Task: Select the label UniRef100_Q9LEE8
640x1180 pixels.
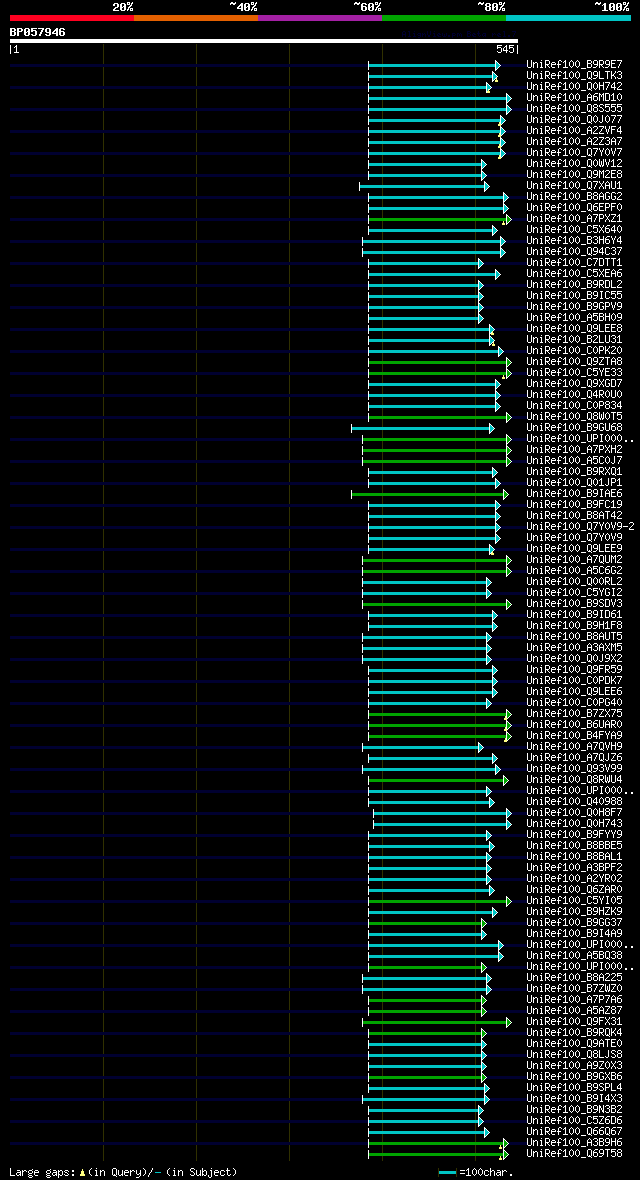Action: tap(574, 328)
